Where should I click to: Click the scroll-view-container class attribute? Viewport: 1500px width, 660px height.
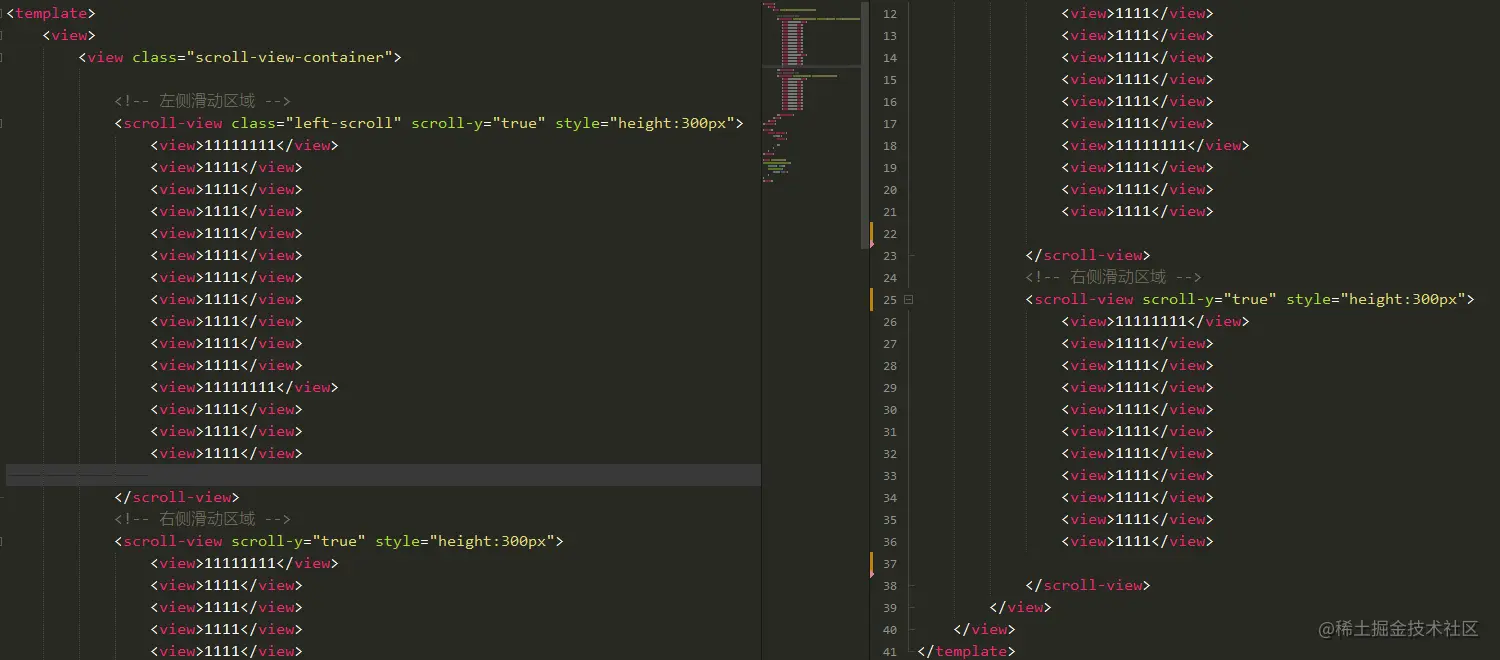pos(262,57)
